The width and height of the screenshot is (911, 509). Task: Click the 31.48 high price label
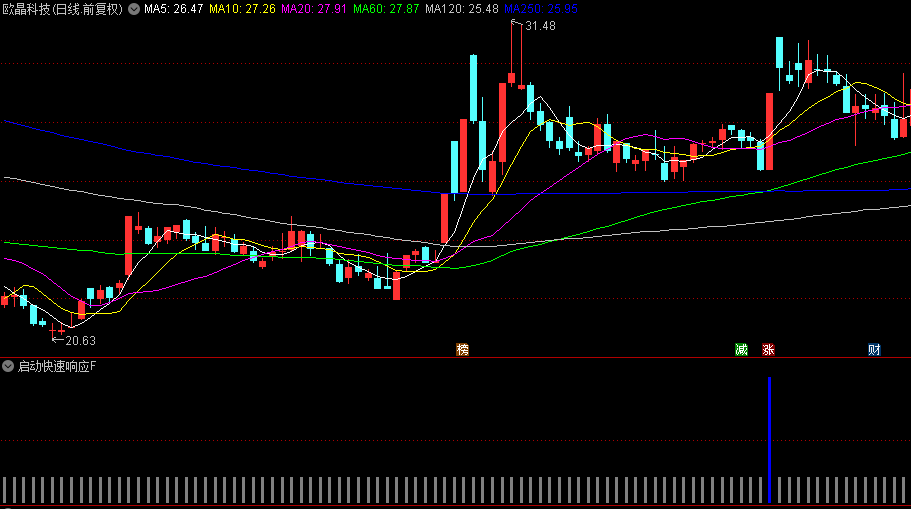click(540, 26)
